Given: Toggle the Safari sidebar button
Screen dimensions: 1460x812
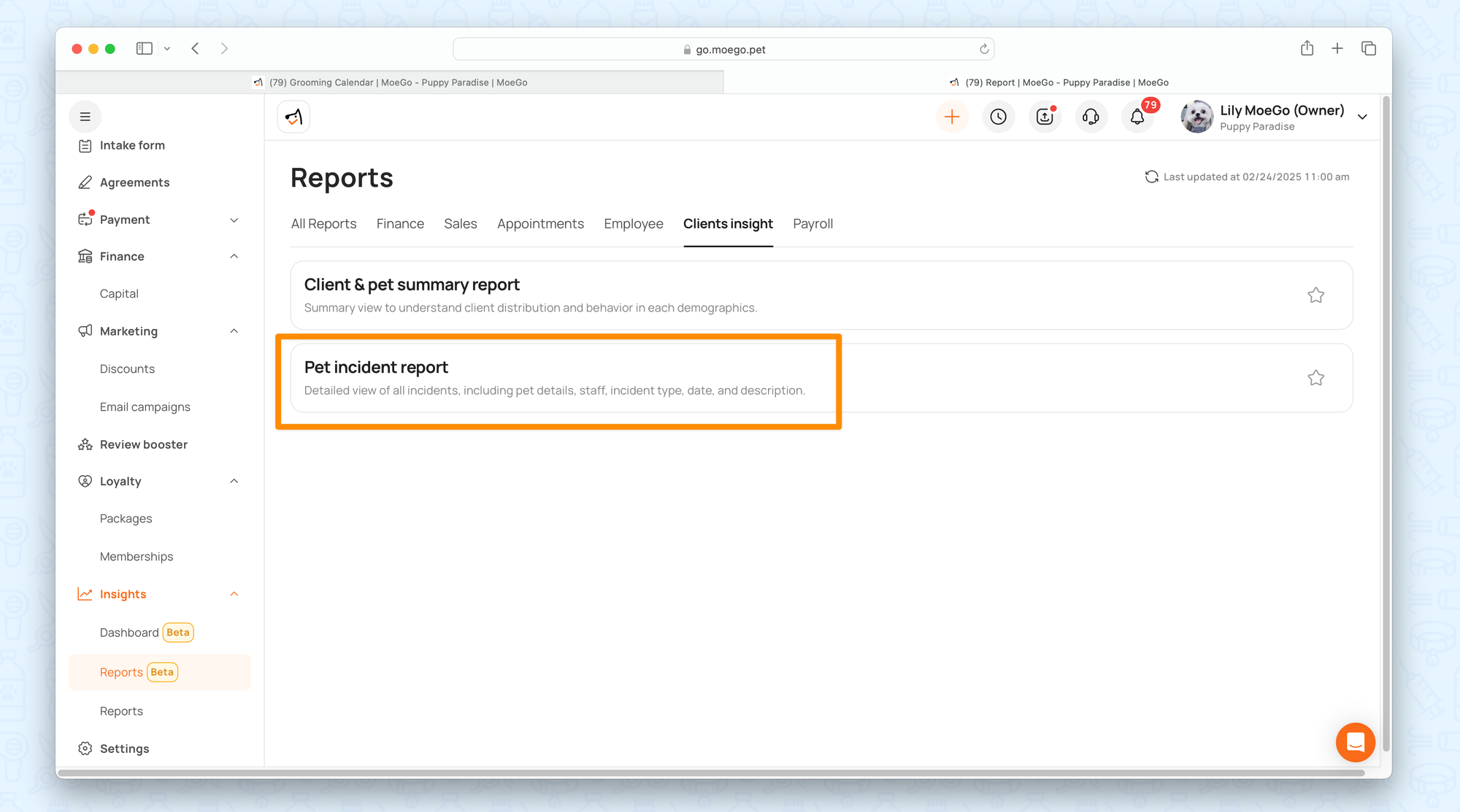Looking at the screenshot, I should pyautogui.click(x=145, y=49).
